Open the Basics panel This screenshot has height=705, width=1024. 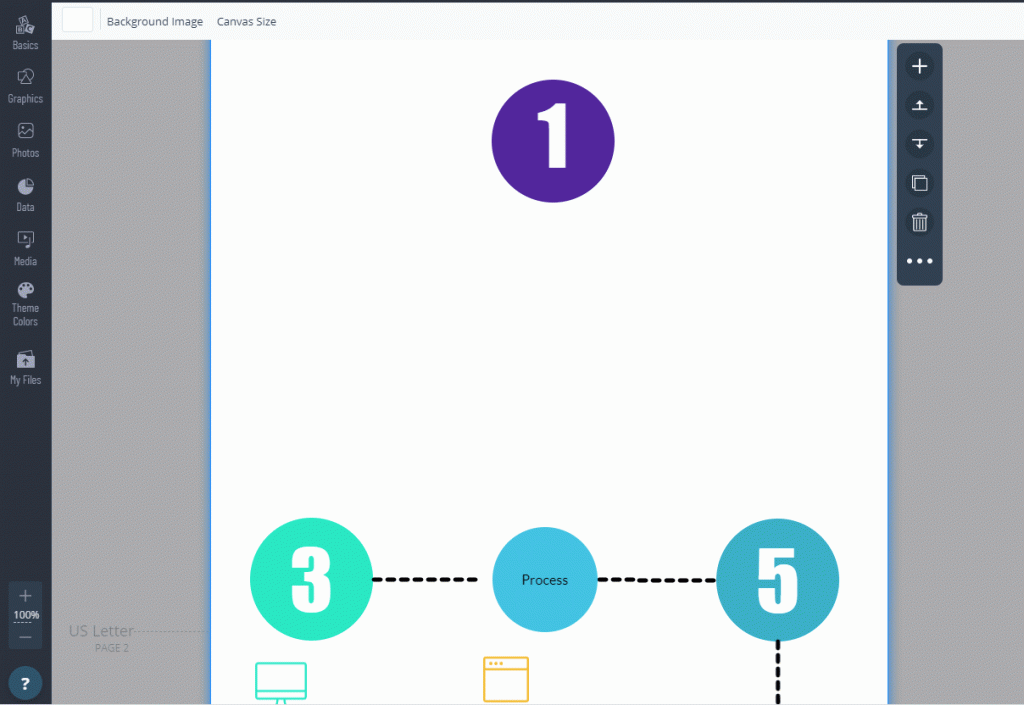point(25,30)
